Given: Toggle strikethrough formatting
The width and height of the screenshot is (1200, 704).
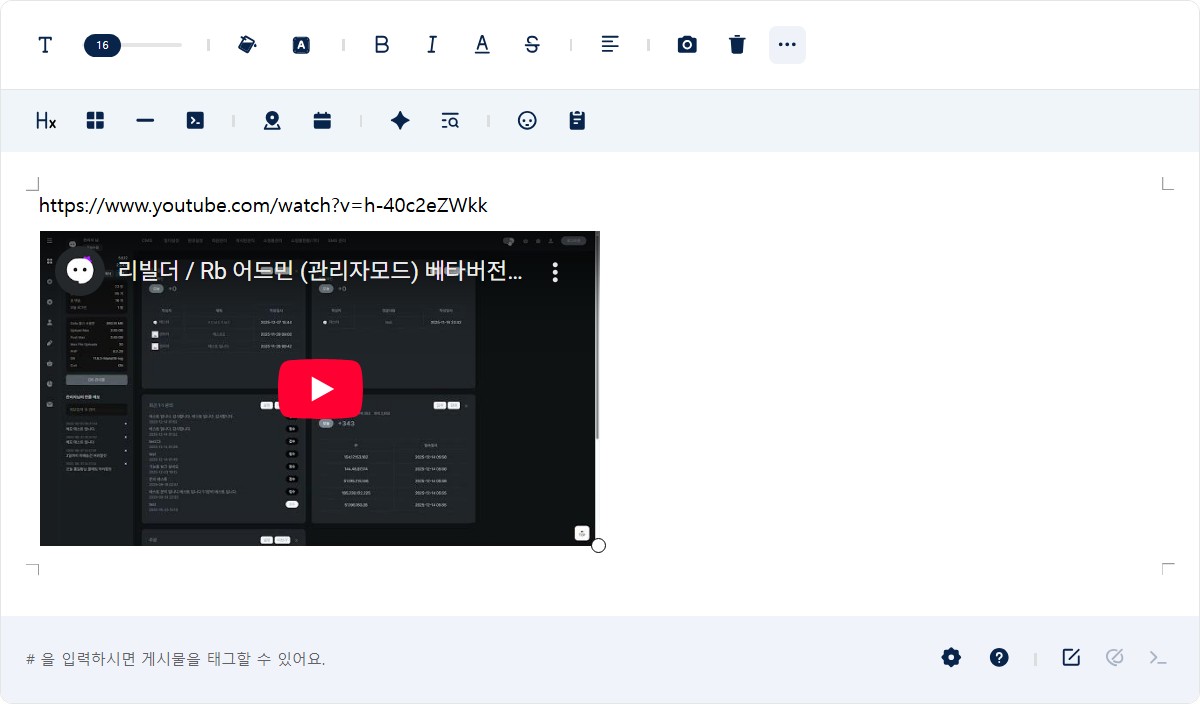Looking at the screenshot, I should click(532, 44).
